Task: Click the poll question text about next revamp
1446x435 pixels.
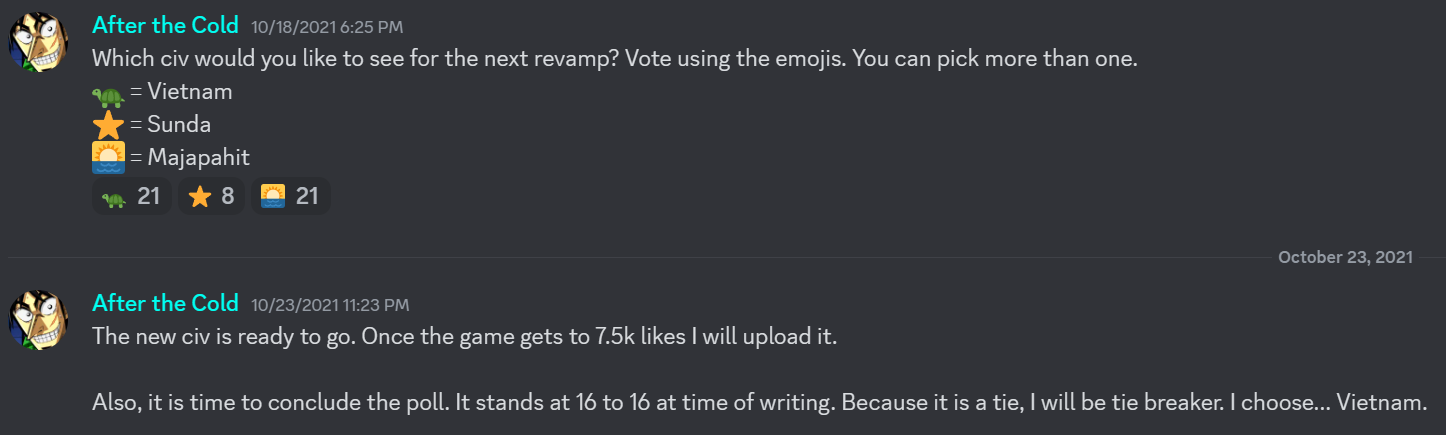Action: point(614,59)
